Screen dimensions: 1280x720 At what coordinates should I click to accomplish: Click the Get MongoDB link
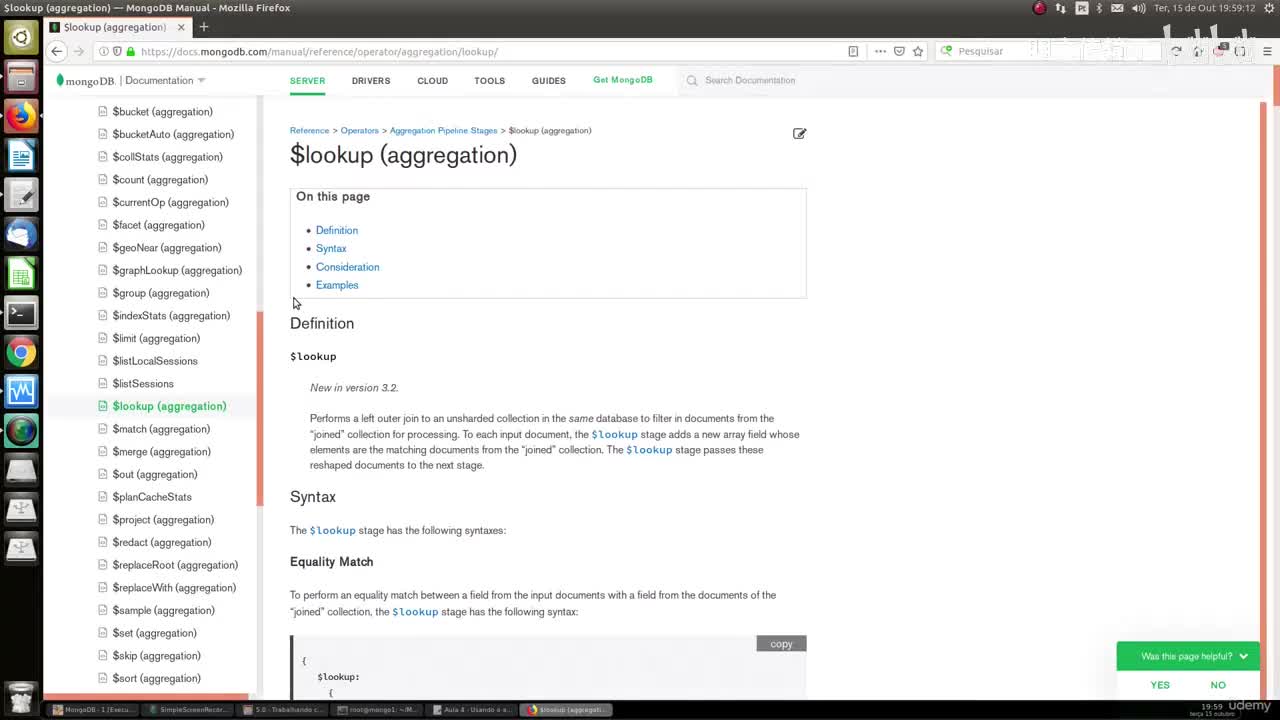click(622, 80)
